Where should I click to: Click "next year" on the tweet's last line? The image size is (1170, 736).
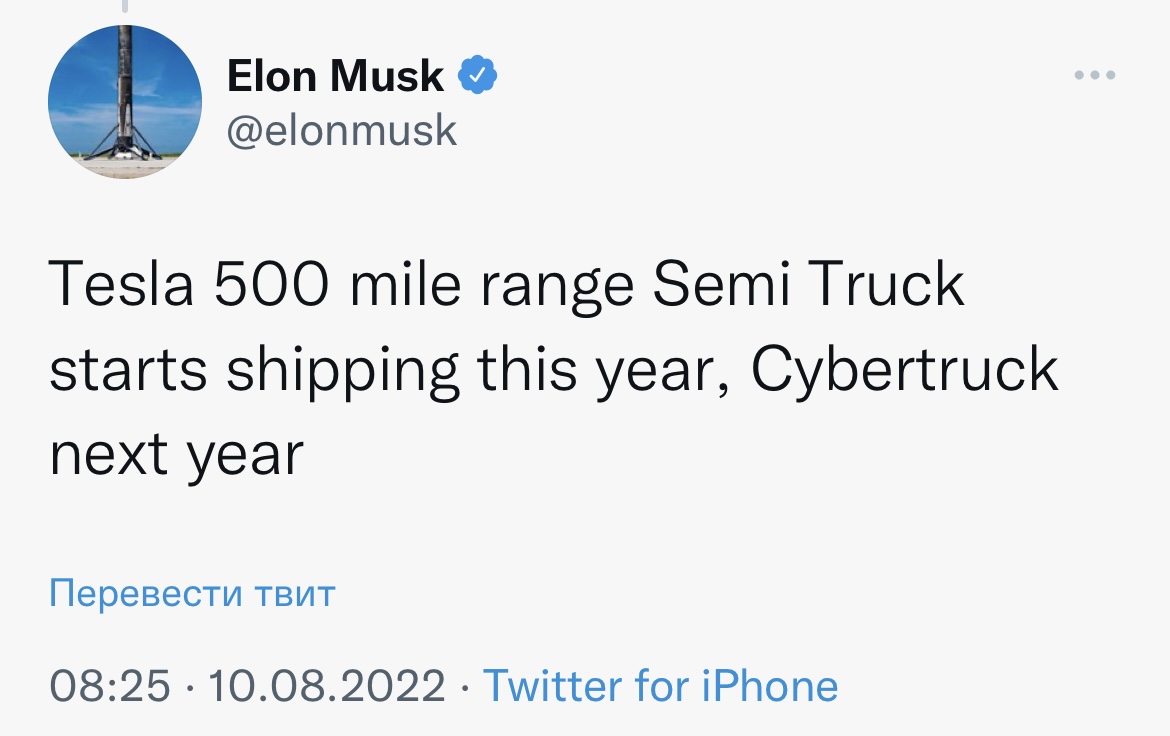click(x=175, y=456)
